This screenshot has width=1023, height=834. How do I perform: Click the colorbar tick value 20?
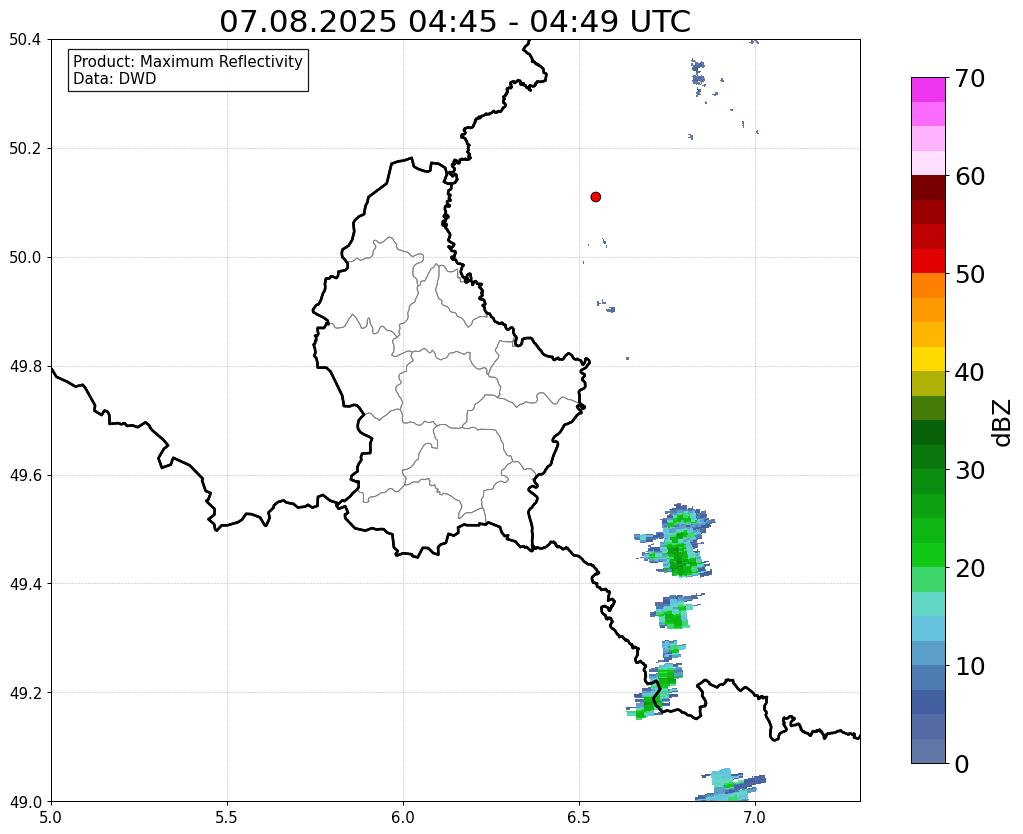point(970,568)
